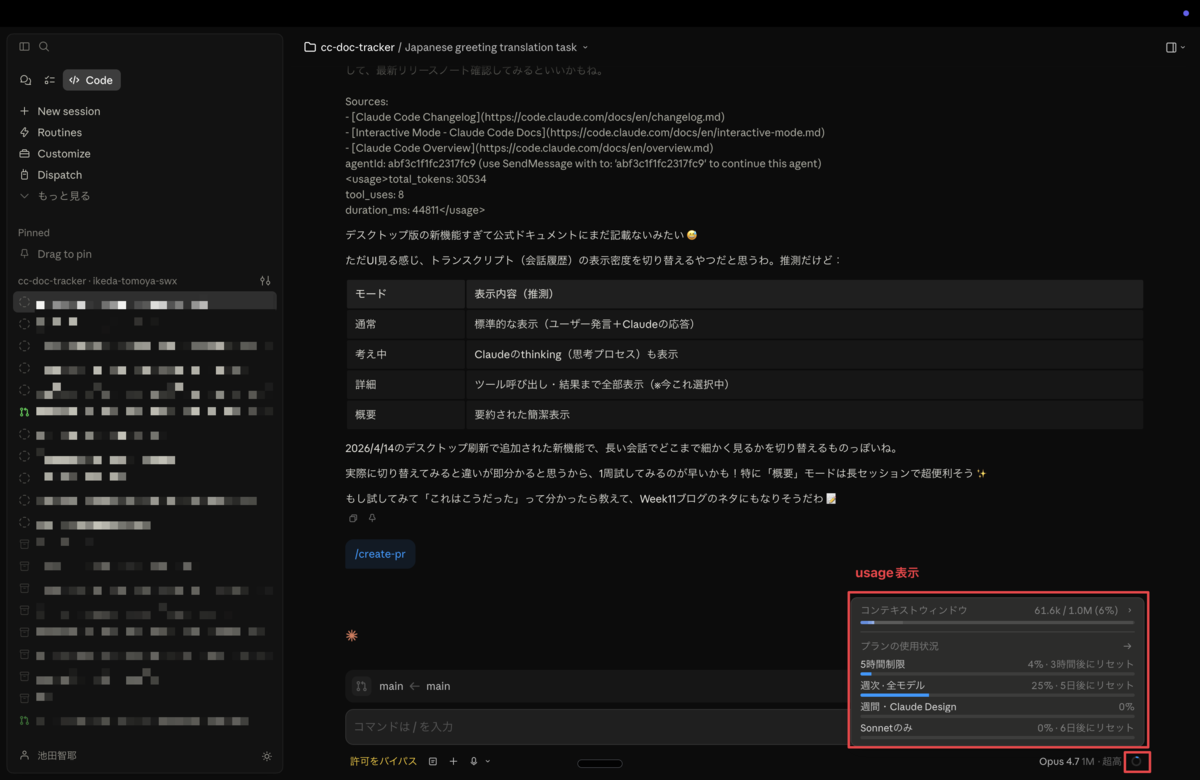Click the Sonnetのみ usage row

tap(997, 728)
